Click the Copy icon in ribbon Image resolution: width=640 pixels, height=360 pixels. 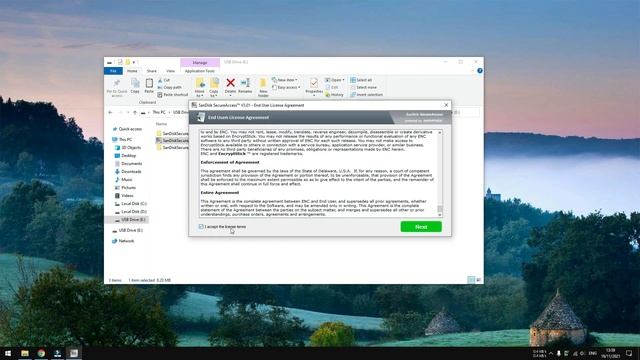pyautogui.click(x=135, y=84)
